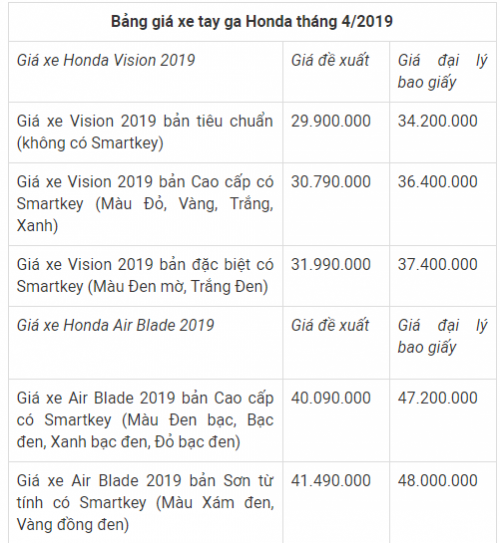Click the second 'Giá đề xuất' header under Air Blade
Viewport: 500px width, 543px height.
(x=330, y=325)
